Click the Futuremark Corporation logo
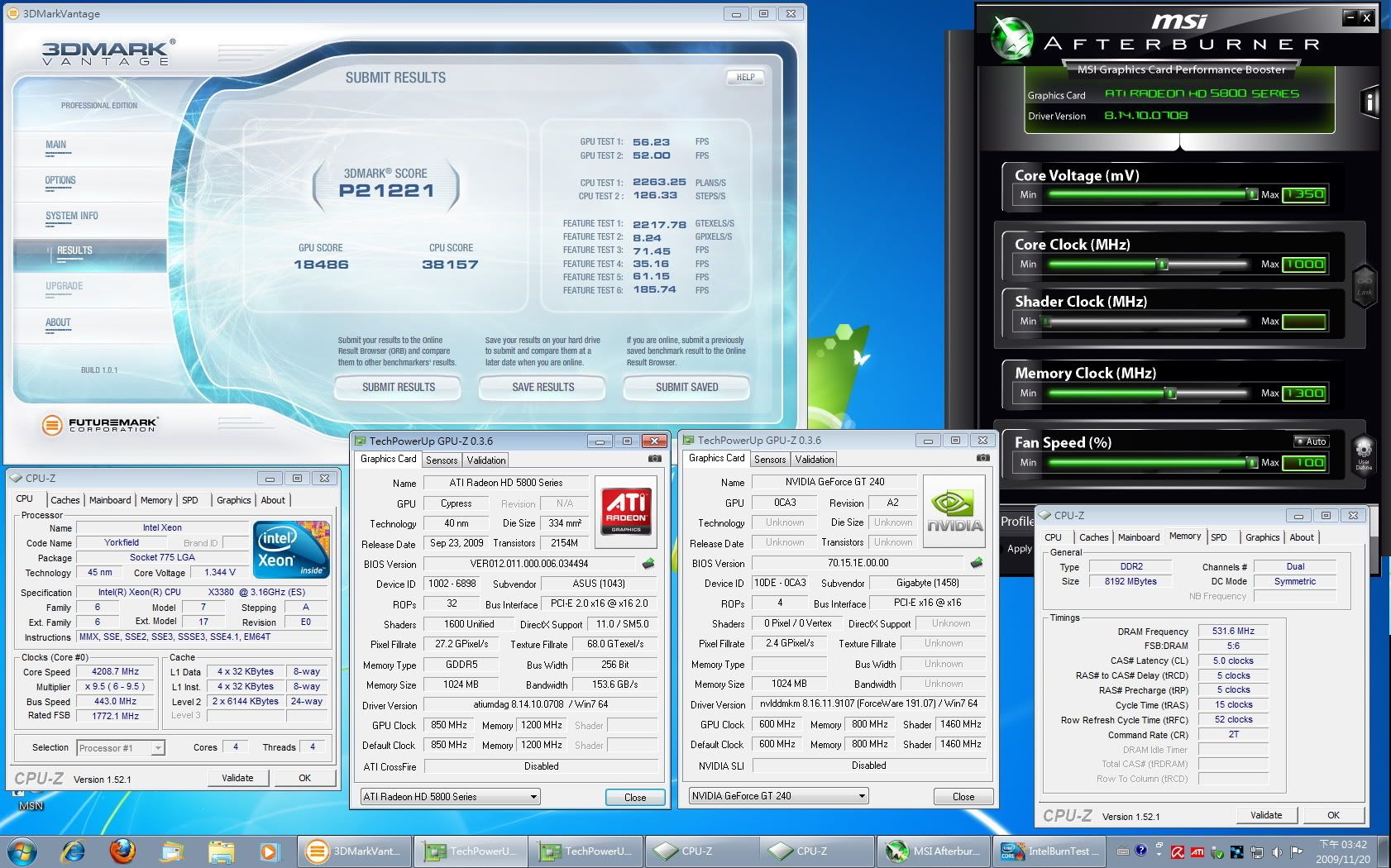 (99, 425)
